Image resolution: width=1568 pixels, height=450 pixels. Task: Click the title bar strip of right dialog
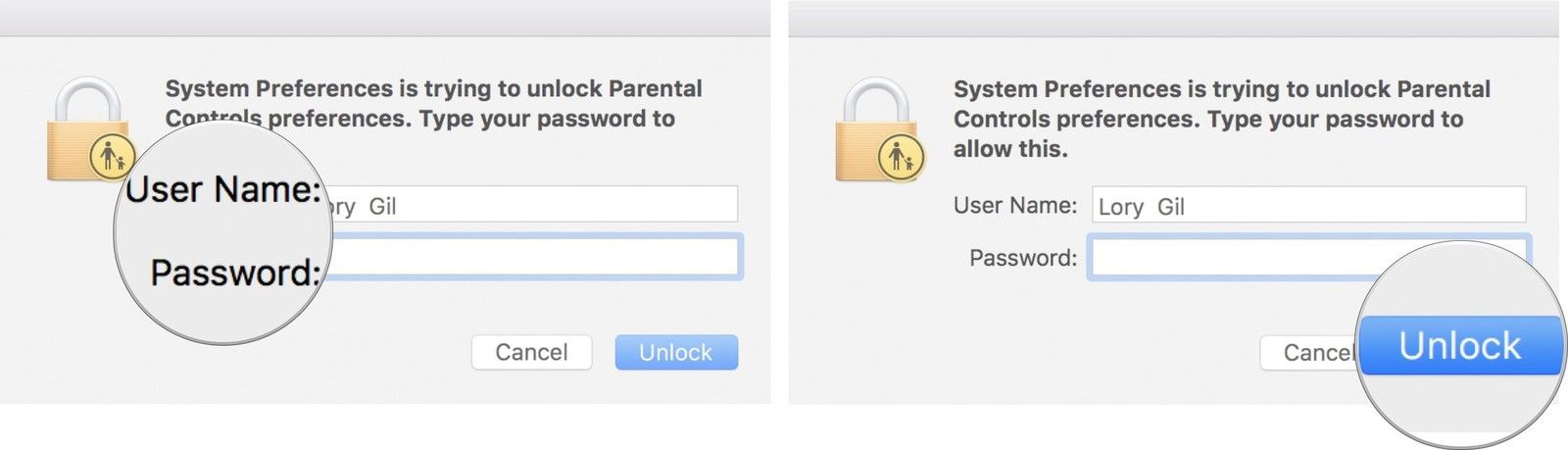(x=1173, y=18)
